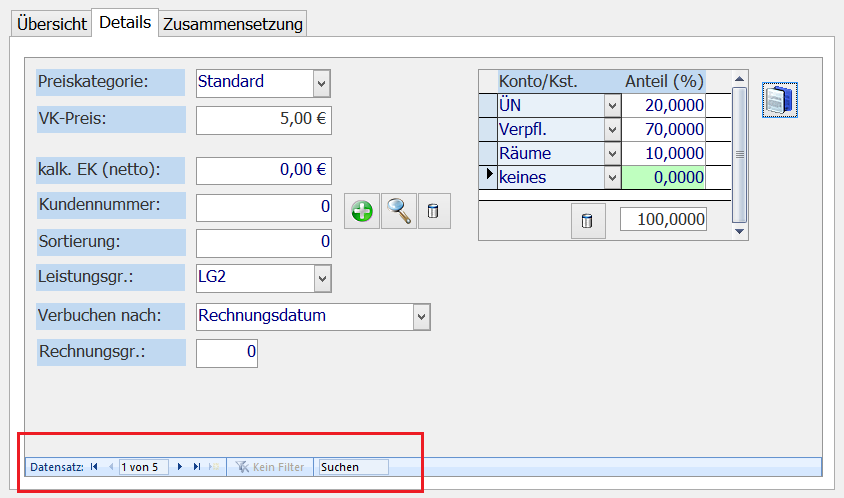The image size is (844, 498).
Task: Open the Verbuchen nach dropdown
Action: [x=420, y=317]
